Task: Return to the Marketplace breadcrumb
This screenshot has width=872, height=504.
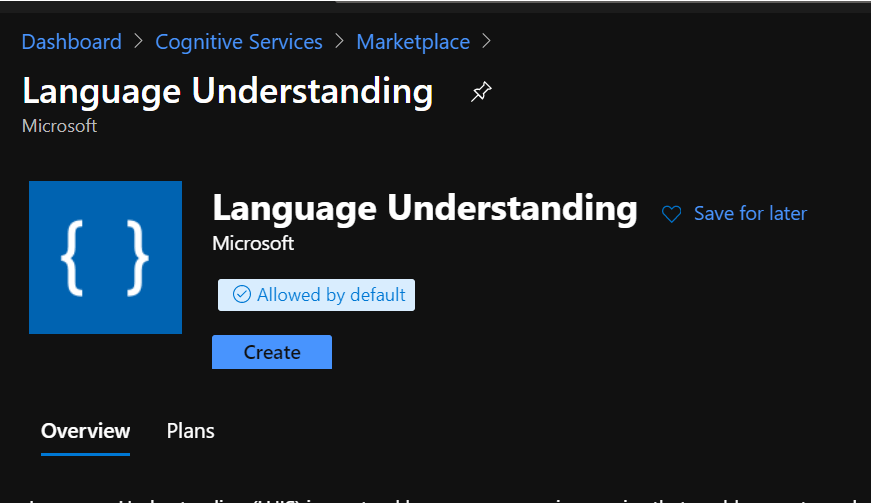Action: tap(413, 42)
